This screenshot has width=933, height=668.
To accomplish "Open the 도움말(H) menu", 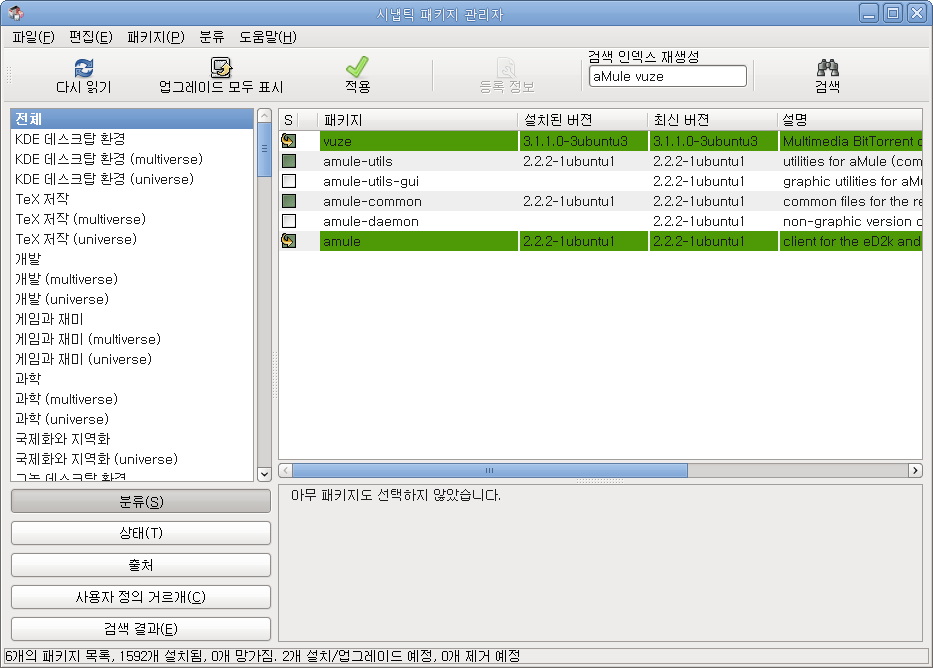I will coord(268,37).
